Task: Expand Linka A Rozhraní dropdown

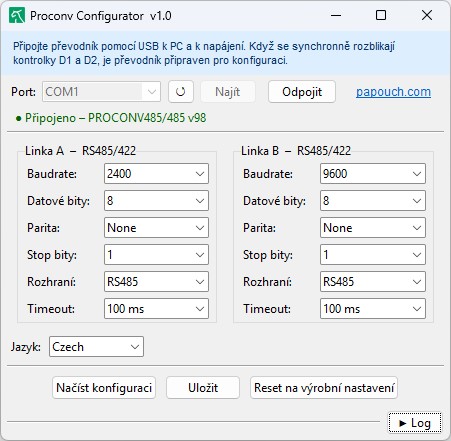Action: pyautogui.click(x=156, y=282)
